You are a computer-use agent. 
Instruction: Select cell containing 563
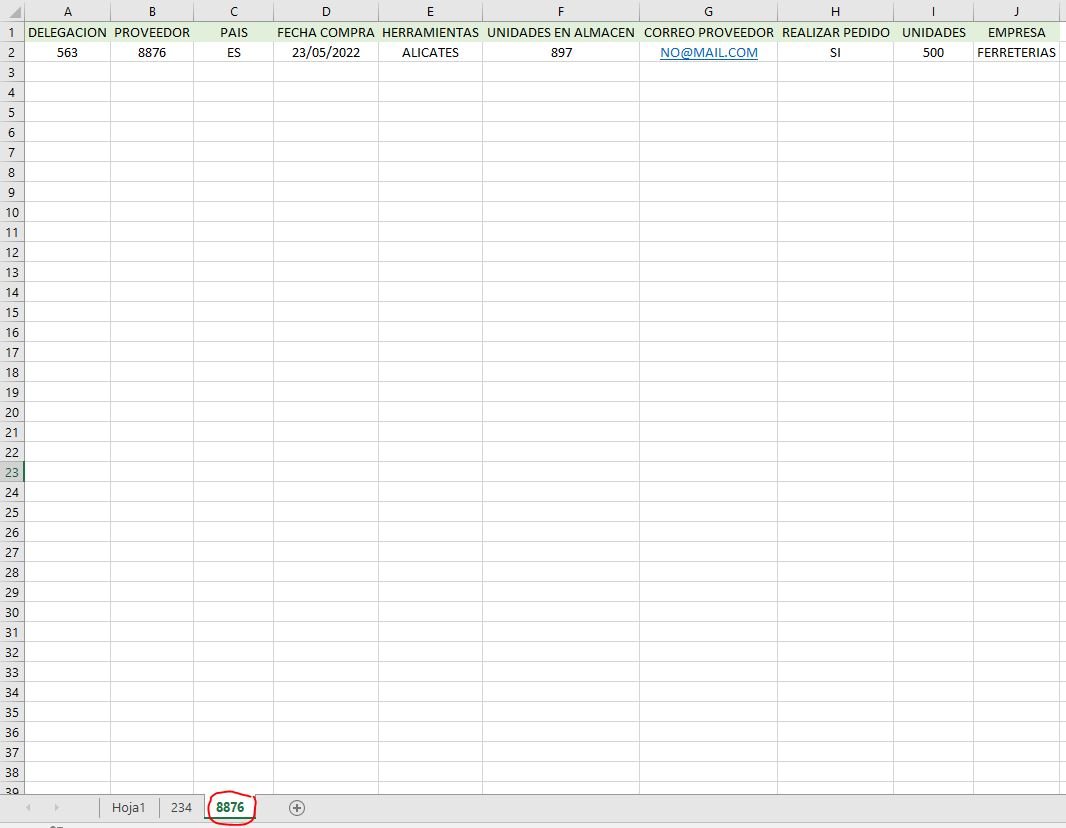tap(67, 52)
